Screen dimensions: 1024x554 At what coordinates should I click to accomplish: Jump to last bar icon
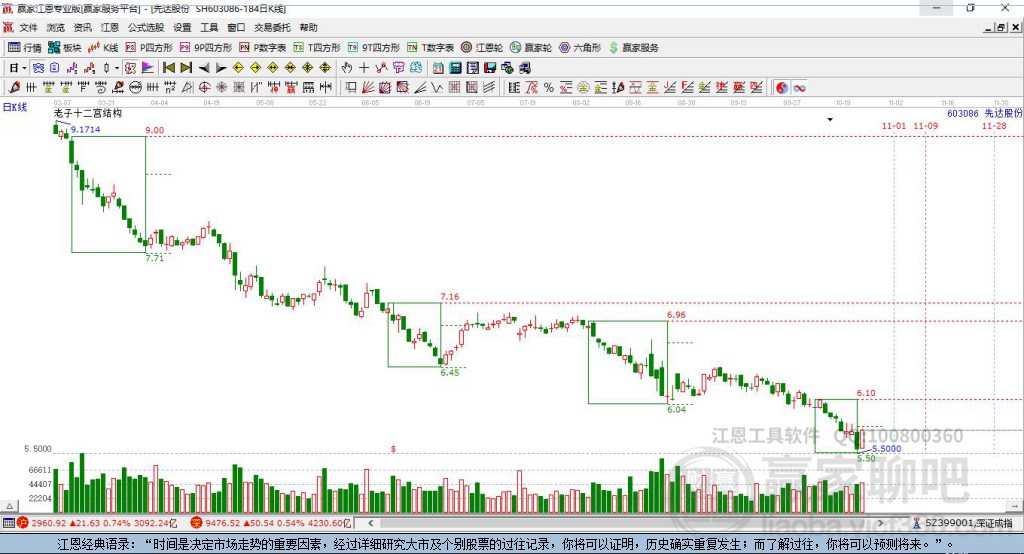pos(186,68)
